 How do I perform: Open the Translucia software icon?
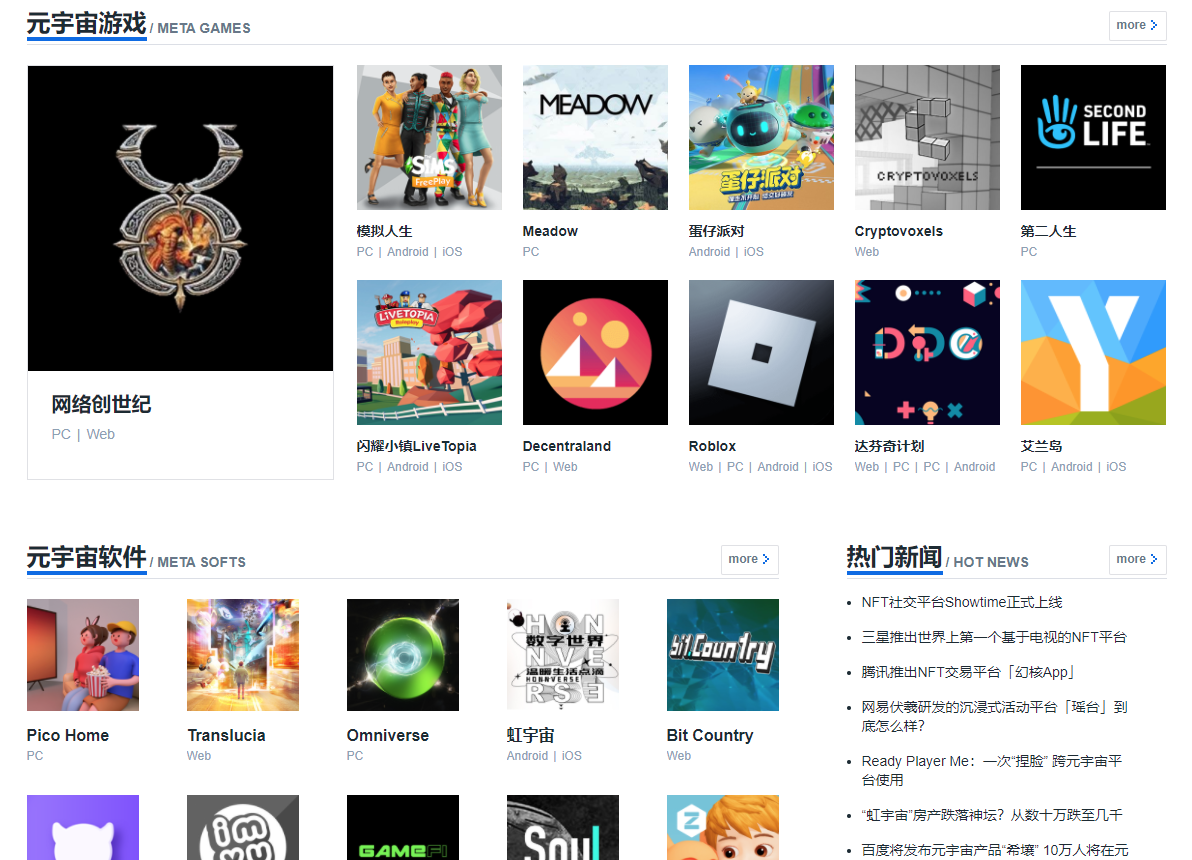click(243, 655)
